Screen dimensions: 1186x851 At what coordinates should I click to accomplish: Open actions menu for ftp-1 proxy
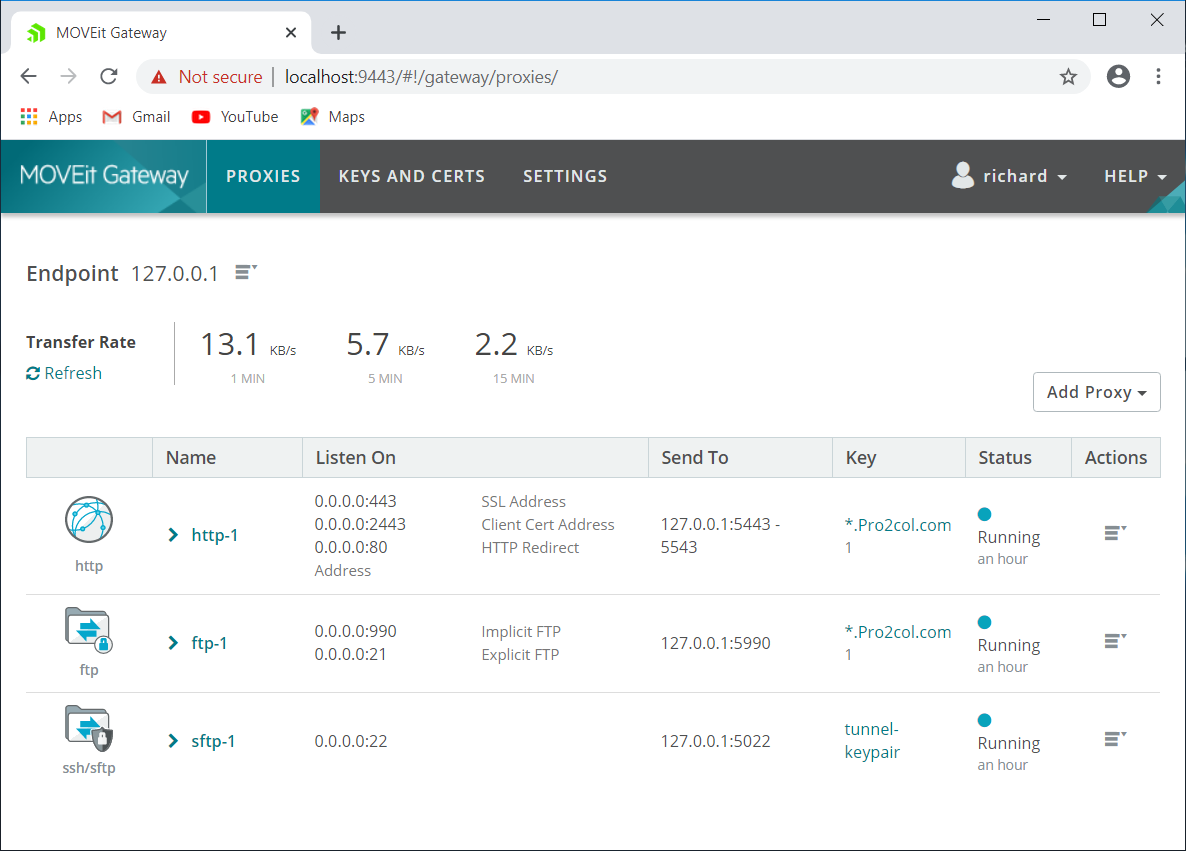click(x=1115, y=641)
